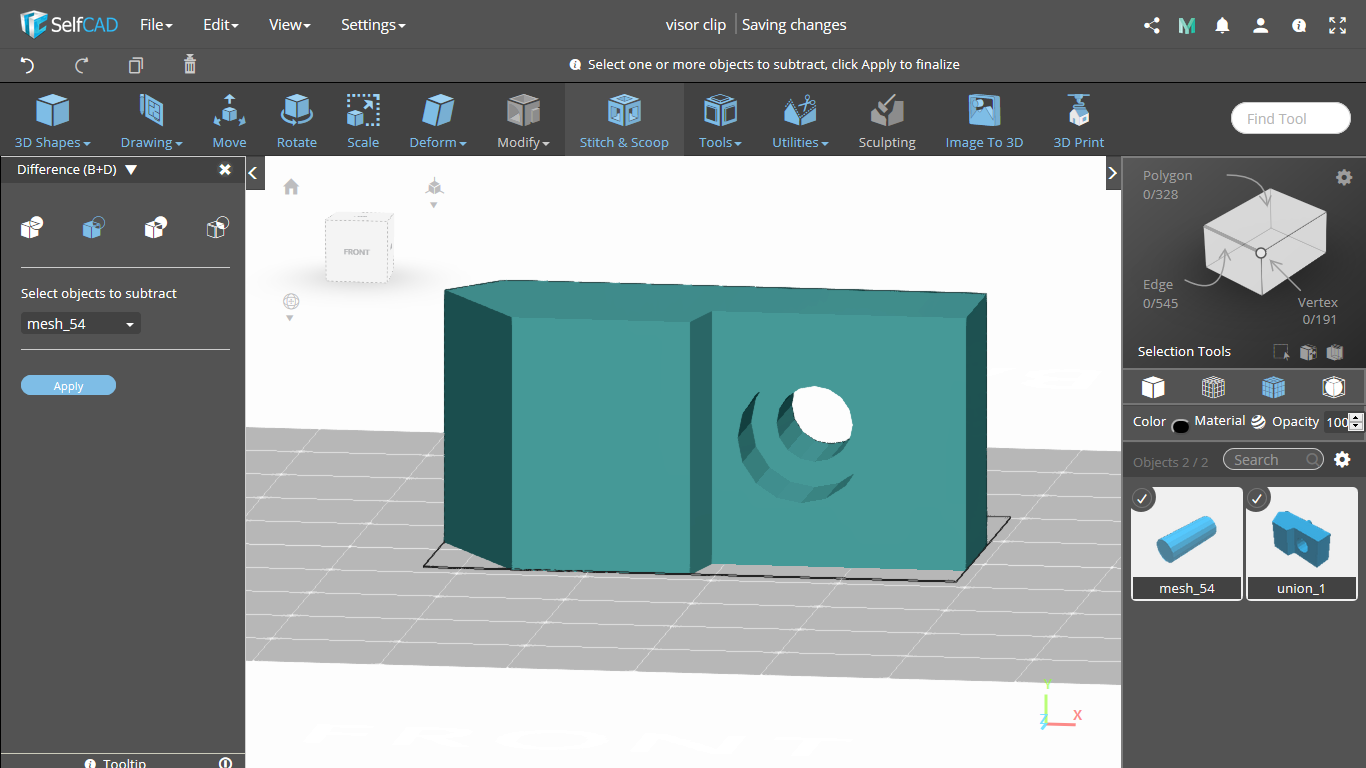Open the File menu
Viewport: 1366px width, 768px height.
pos(156,25)
